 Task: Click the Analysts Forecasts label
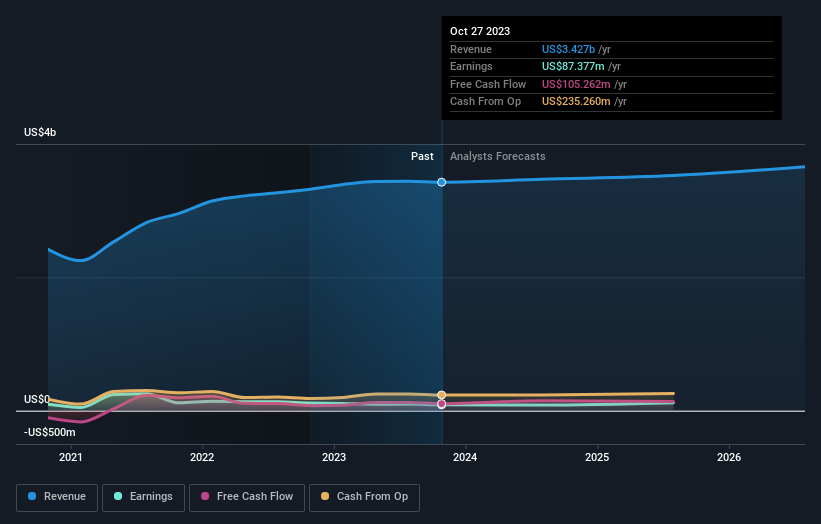[x=497, y=157]
